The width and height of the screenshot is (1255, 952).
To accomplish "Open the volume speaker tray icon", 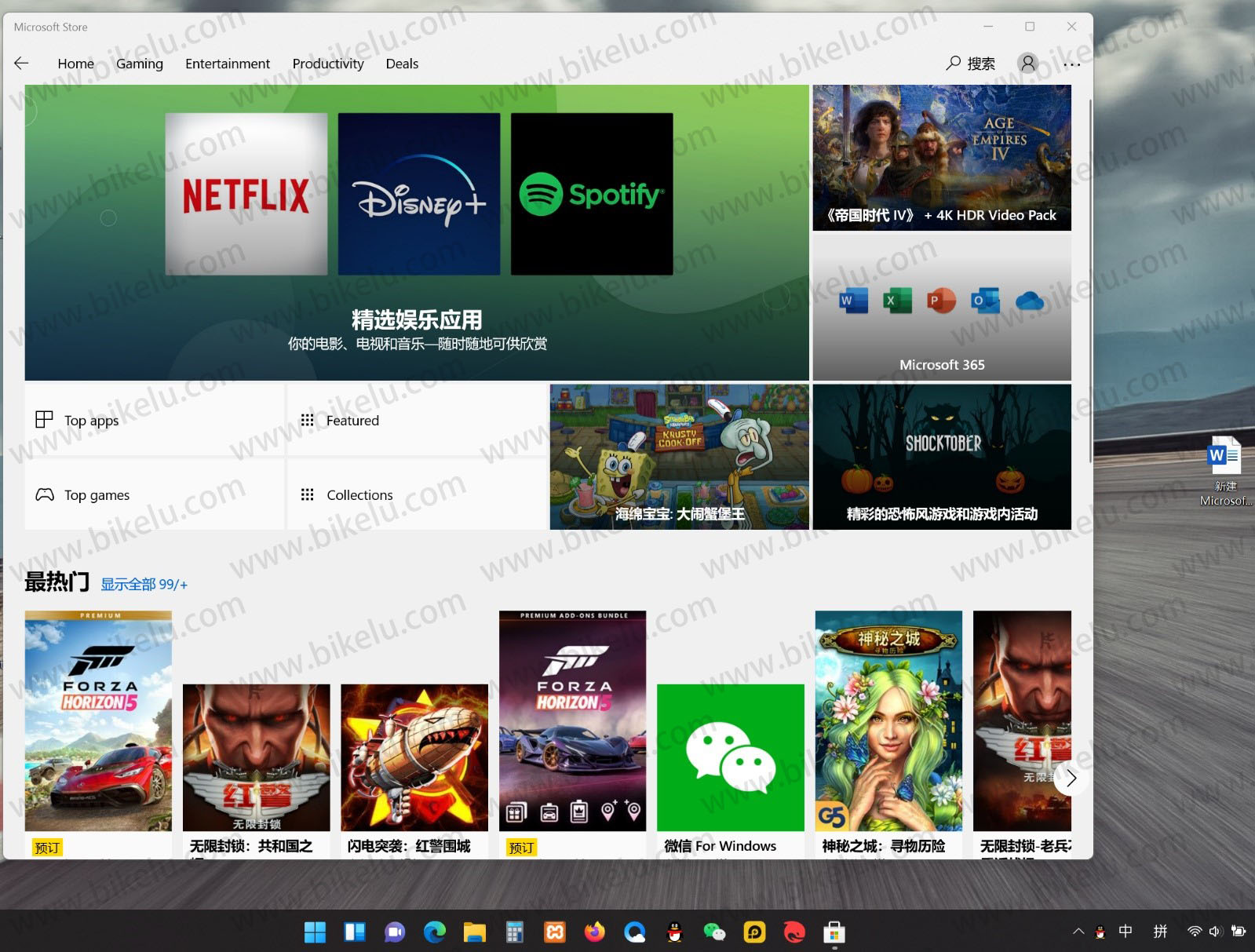I will pos(1215,932).
